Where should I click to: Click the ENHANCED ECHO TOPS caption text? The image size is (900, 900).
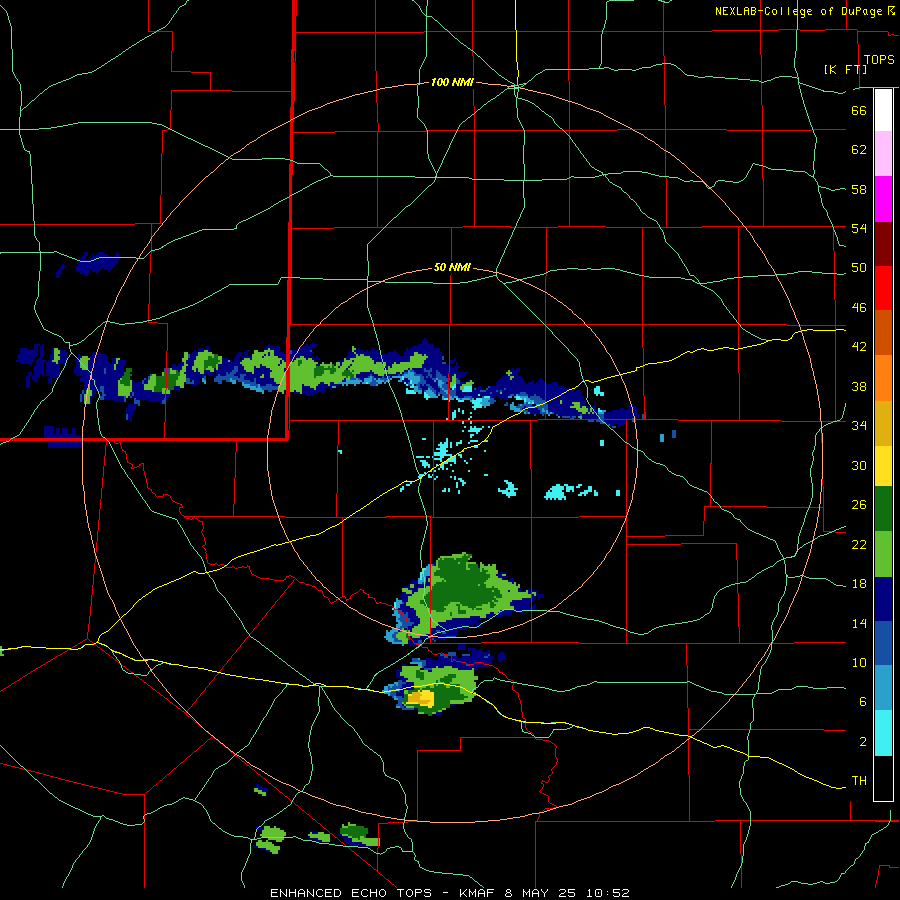coord(351,893)
